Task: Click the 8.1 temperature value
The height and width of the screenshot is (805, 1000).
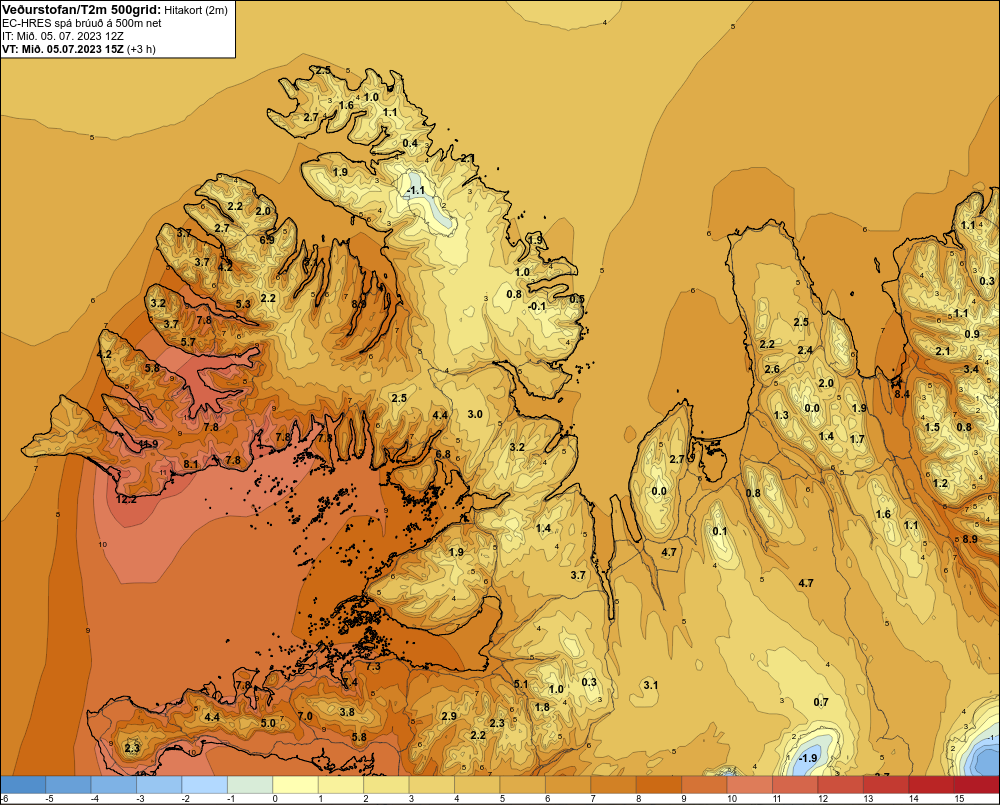Action: (x=191, y=464)
